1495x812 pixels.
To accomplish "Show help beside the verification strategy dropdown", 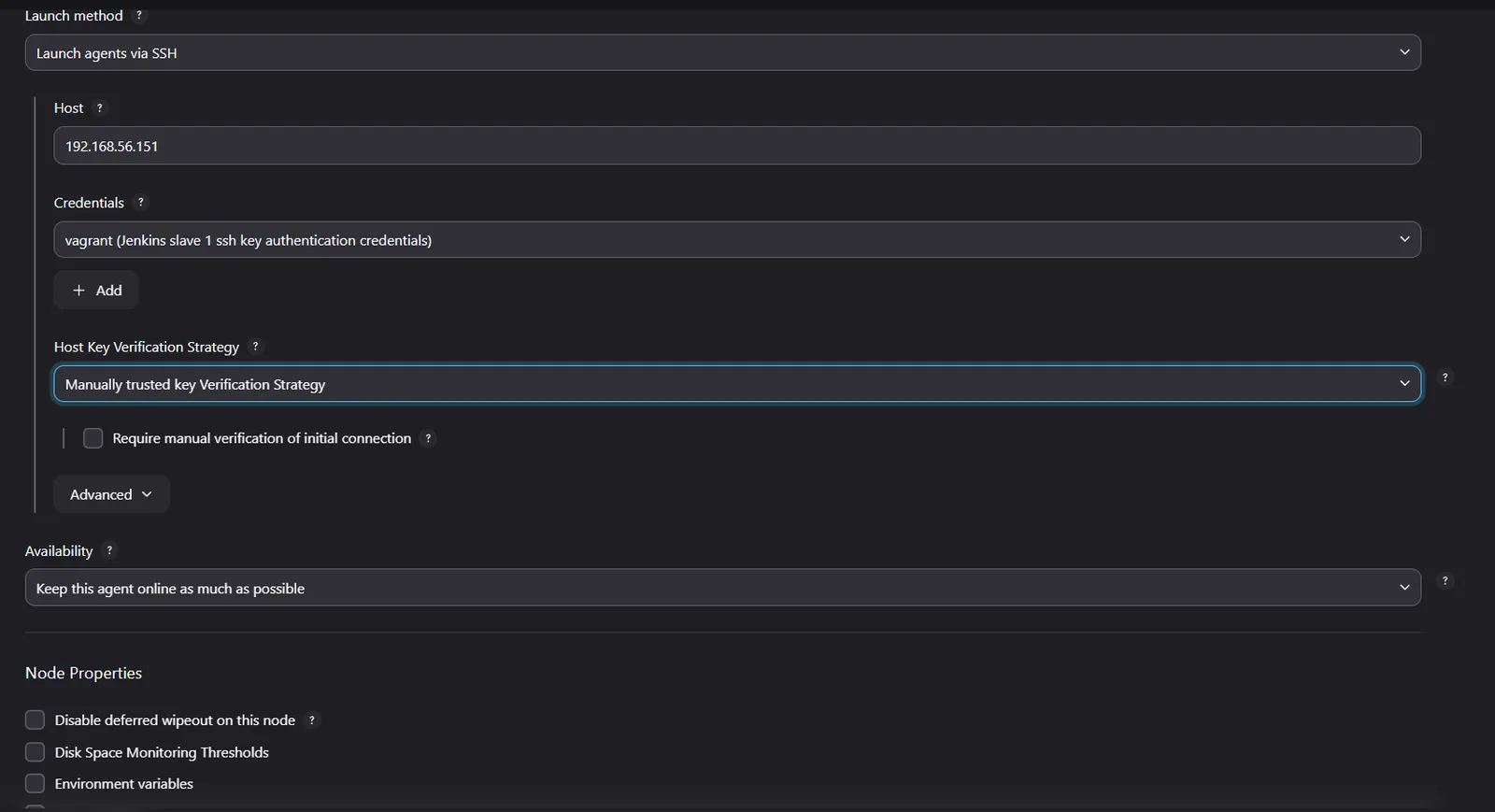I will coord(1445,378).
